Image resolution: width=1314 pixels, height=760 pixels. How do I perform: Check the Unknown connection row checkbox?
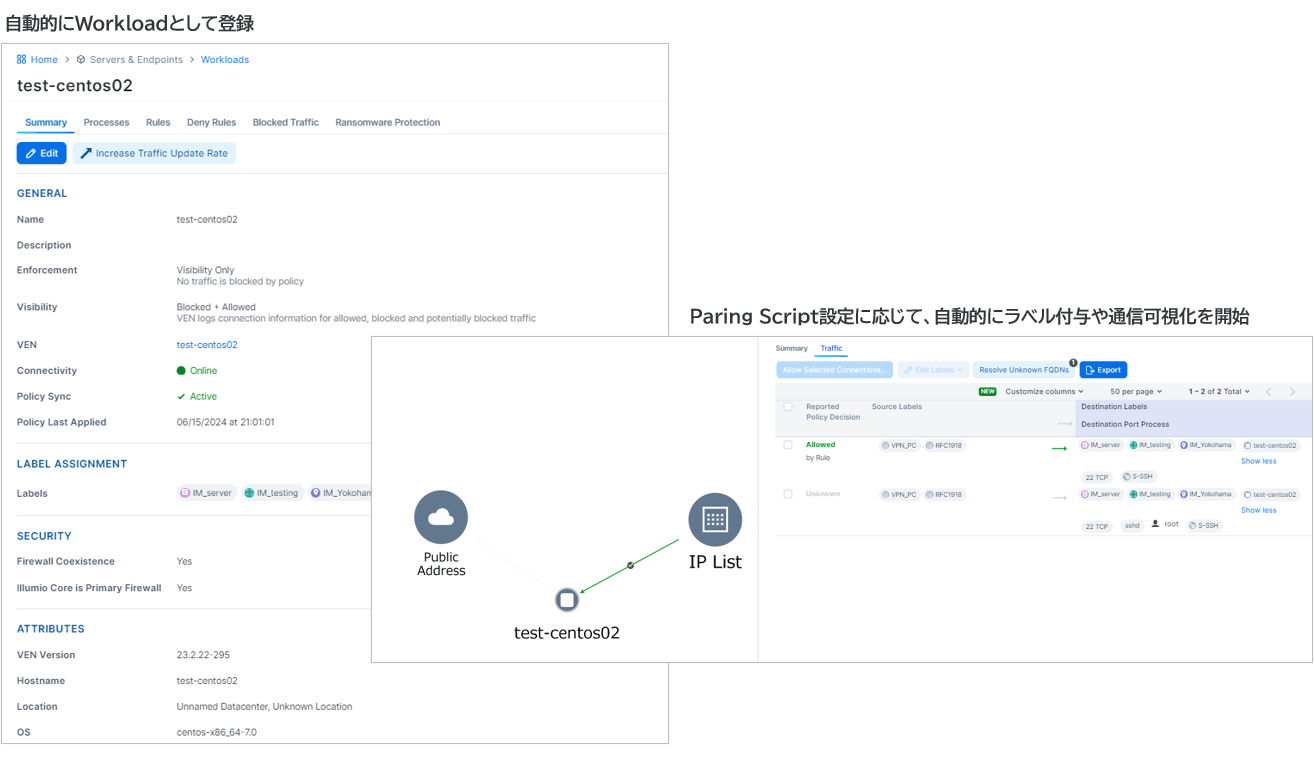coord(788,494)
